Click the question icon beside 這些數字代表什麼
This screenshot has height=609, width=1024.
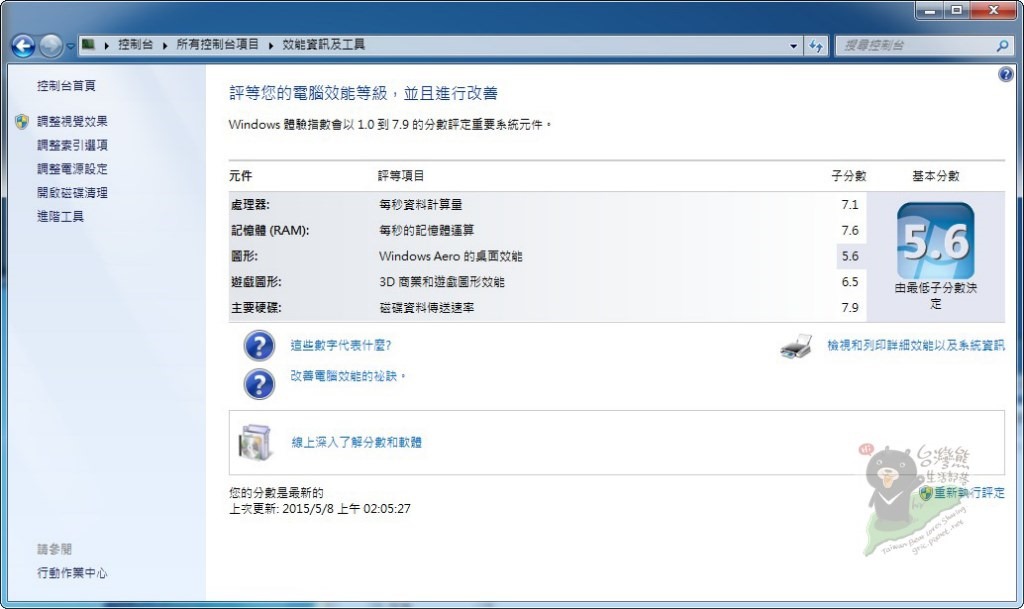tap(259, 346)
